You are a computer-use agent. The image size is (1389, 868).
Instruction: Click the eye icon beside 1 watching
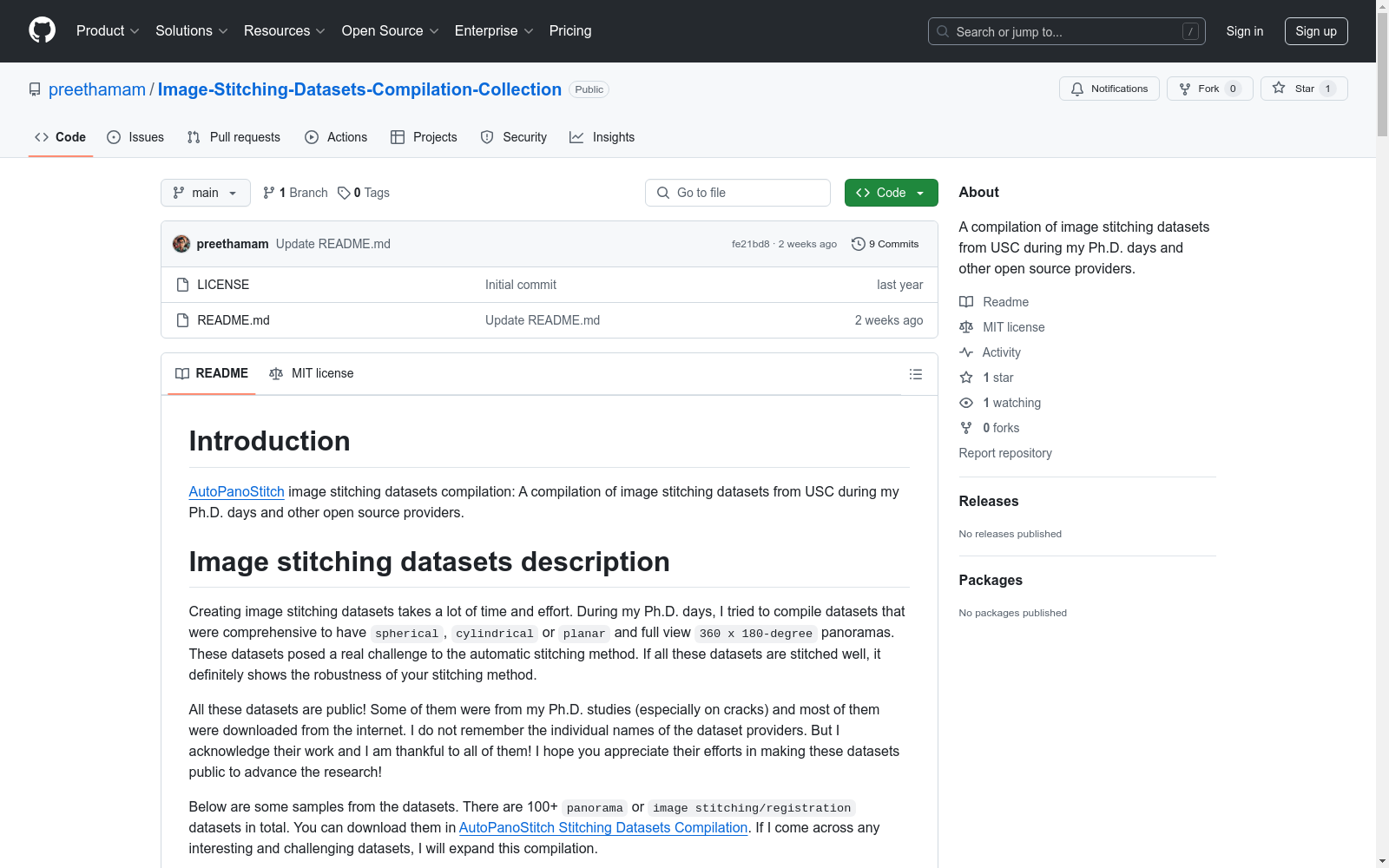(966, 403)
